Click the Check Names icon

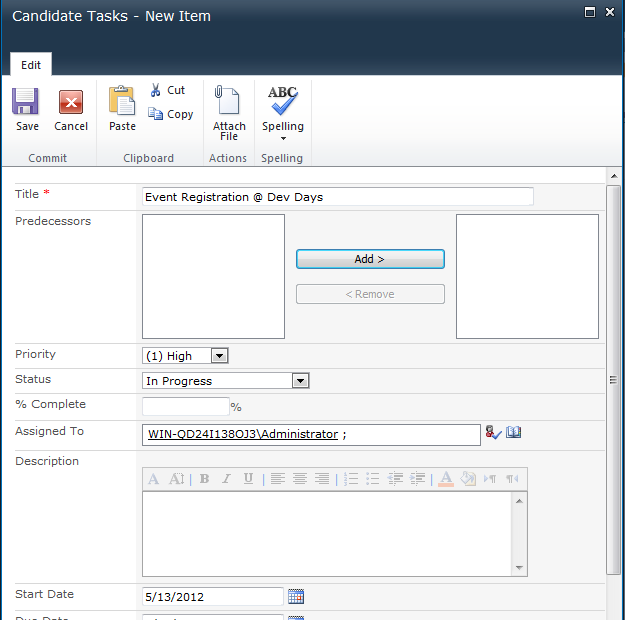493,432
